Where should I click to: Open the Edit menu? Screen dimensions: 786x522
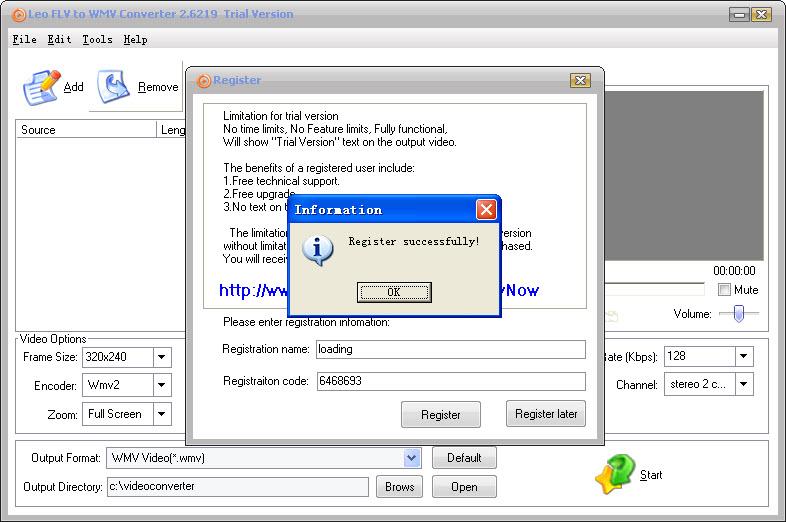(x=59, y=40)
